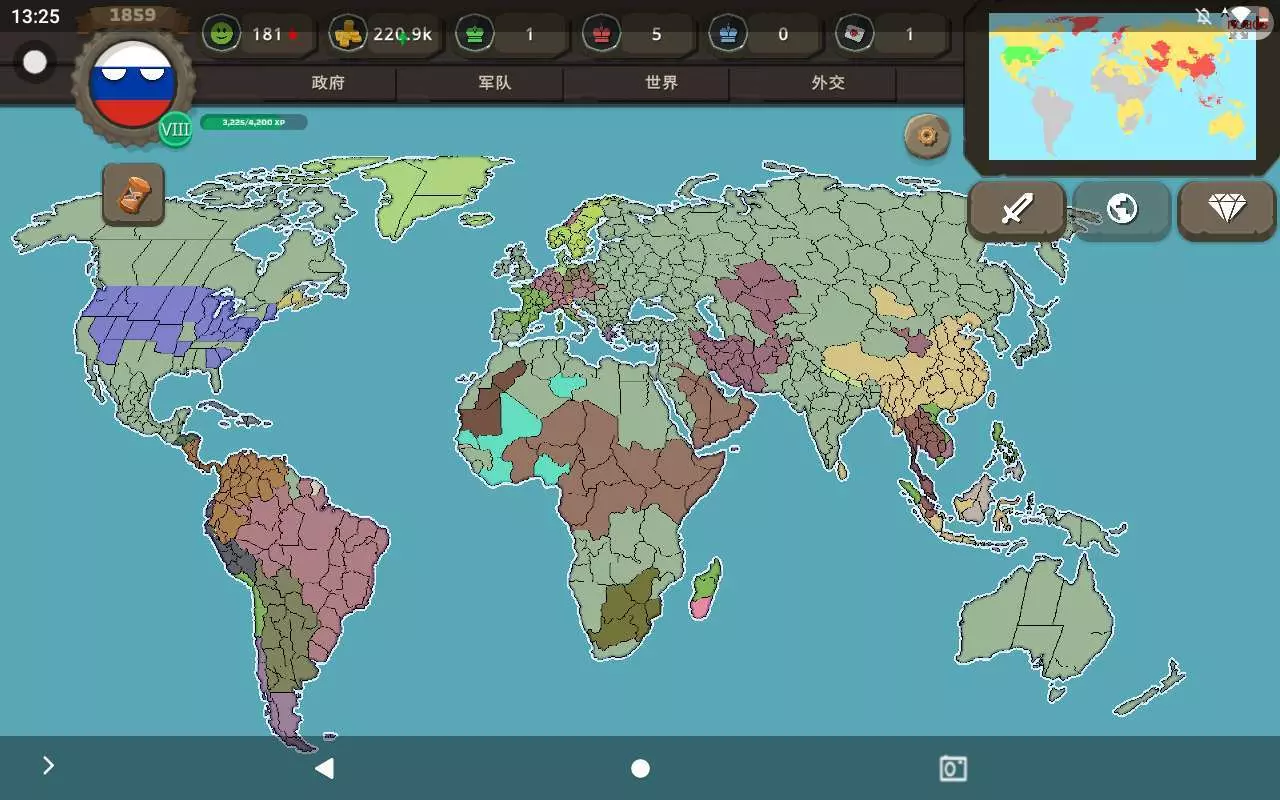Open the 政府 (Government) tab

click(x=328, y=83)
